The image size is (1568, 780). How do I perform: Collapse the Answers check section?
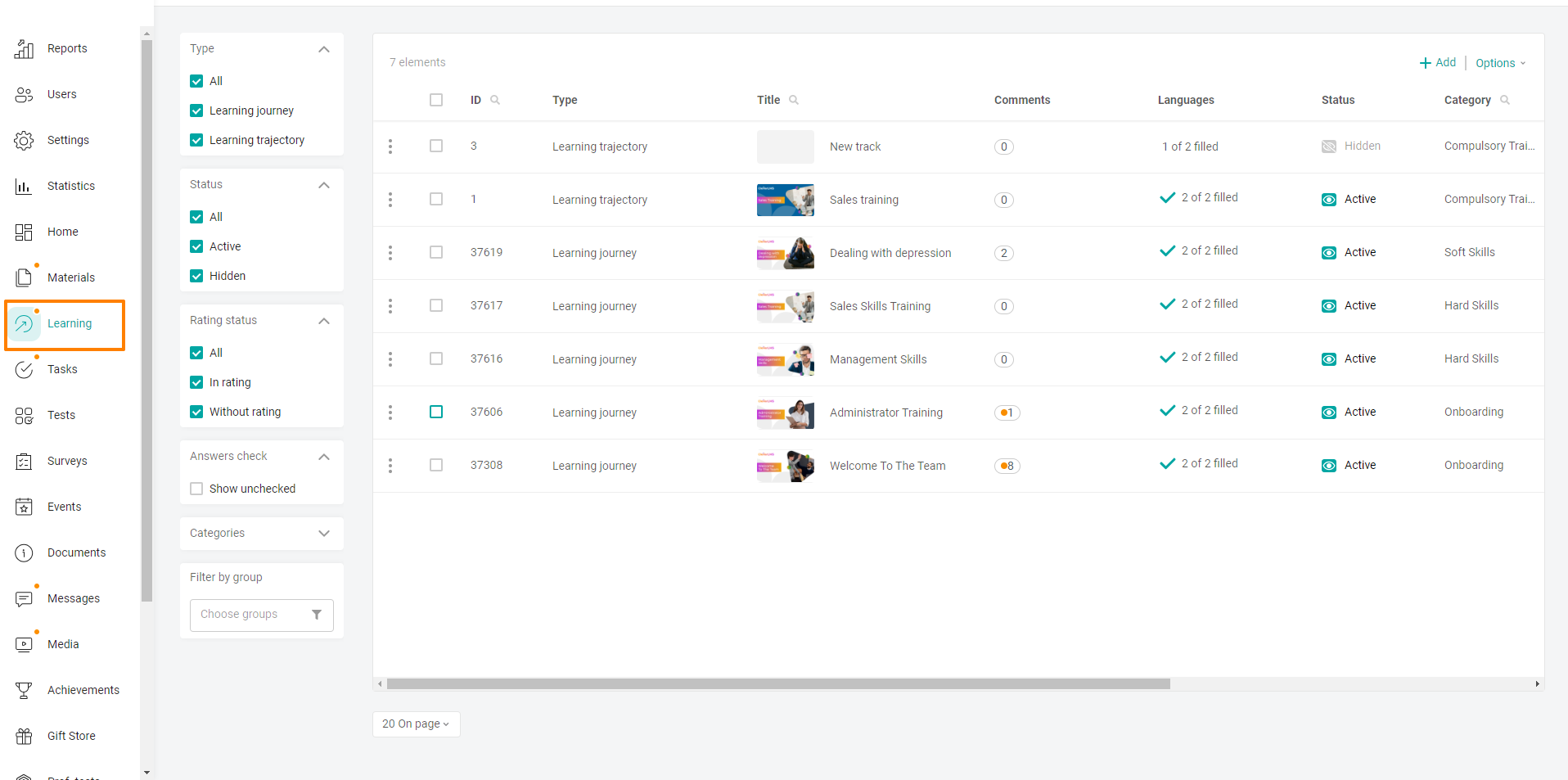(x=324, y=457)
